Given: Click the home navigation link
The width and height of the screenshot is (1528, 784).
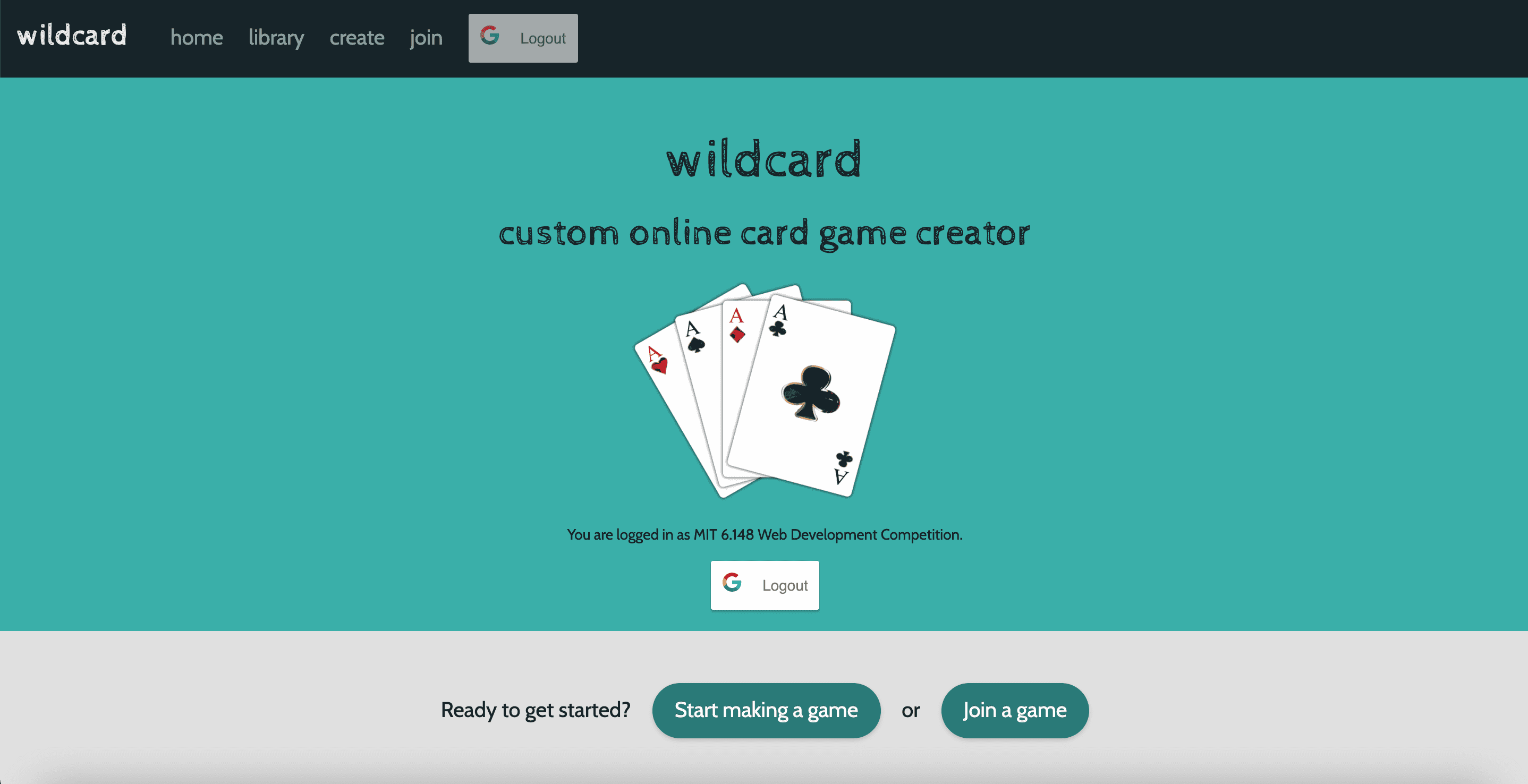Looking at the screenshot, I should click(x=196, y=38).
